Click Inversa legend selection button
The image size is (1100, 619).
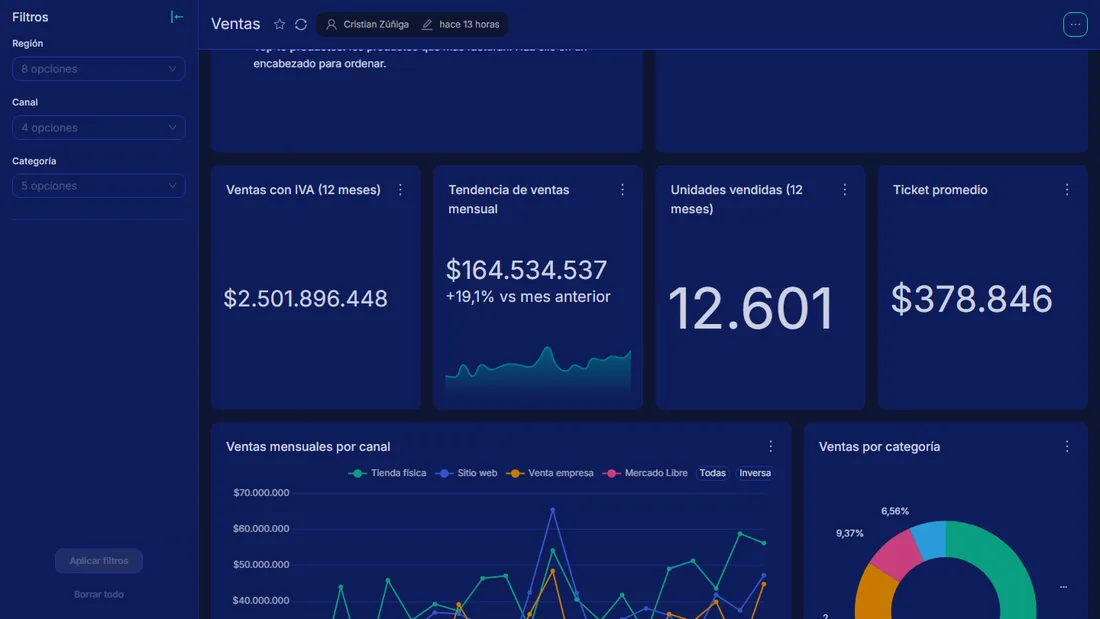(x=755, y=473)
